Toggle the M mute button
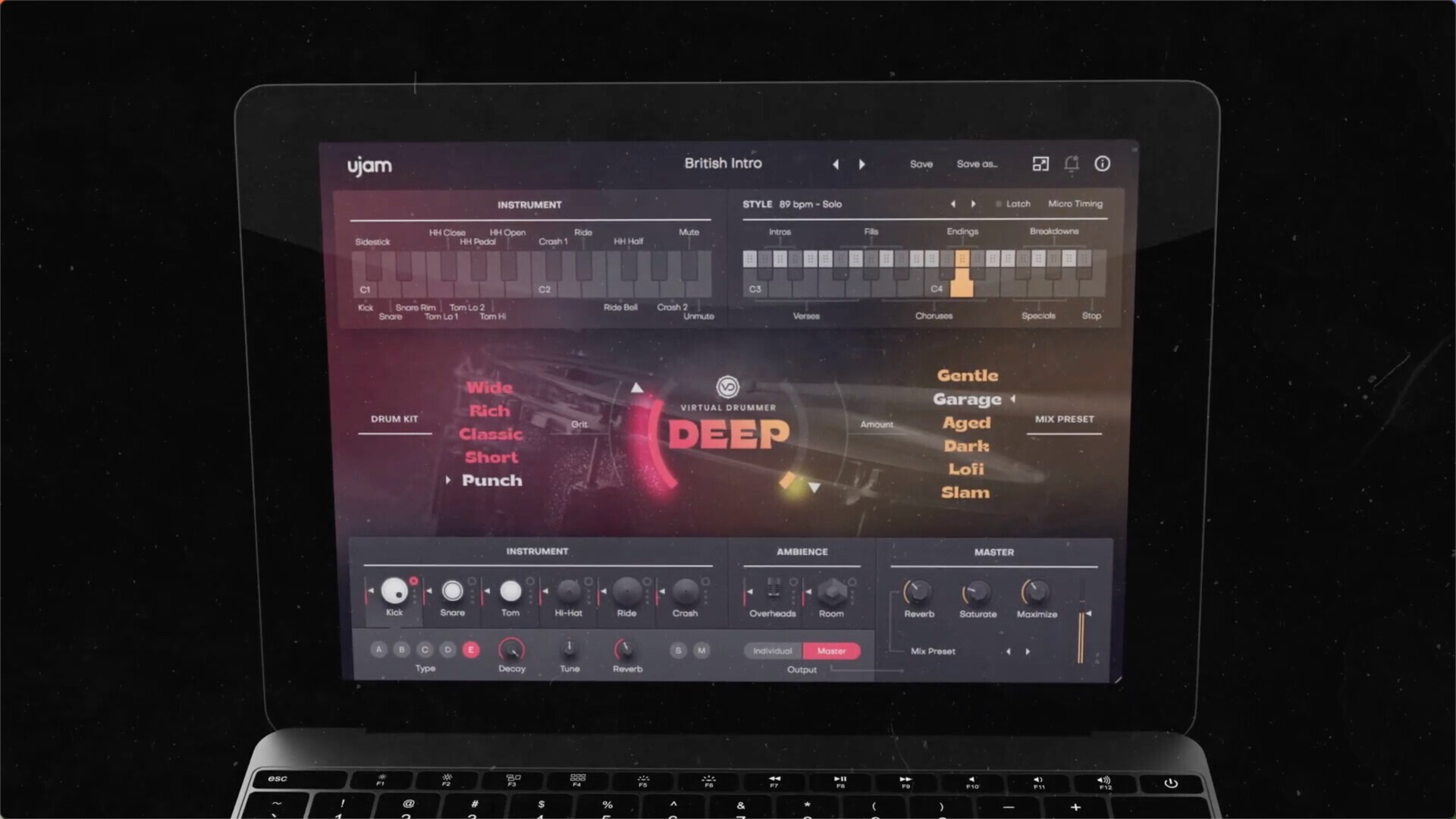1456x819 pixels. [701, 651]
